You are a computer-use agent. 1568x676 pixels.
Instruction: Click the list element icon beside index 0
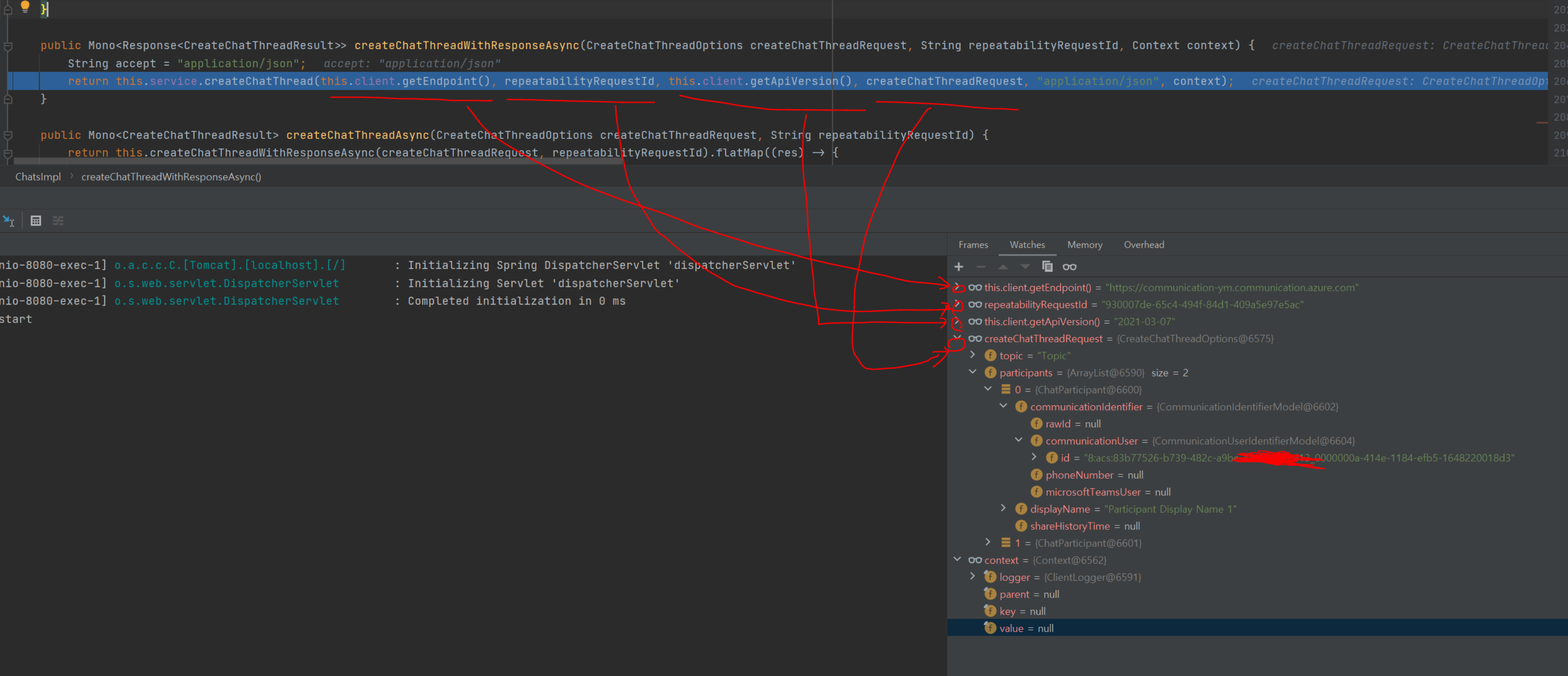point(1005,389)
